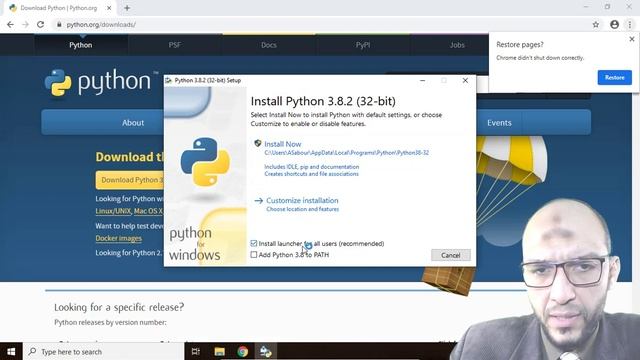Click the Restore button
640x360 pixels.
tap(614, 78)
